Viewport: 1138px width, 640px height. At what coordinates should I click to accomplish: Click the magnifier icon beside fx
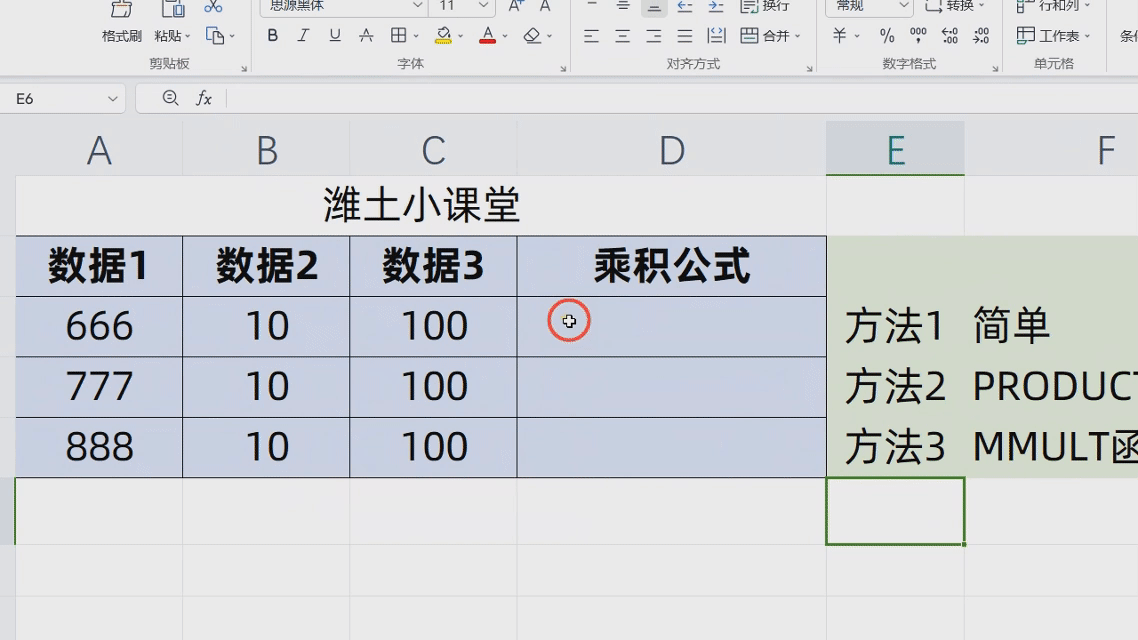[x=170, y=98]
